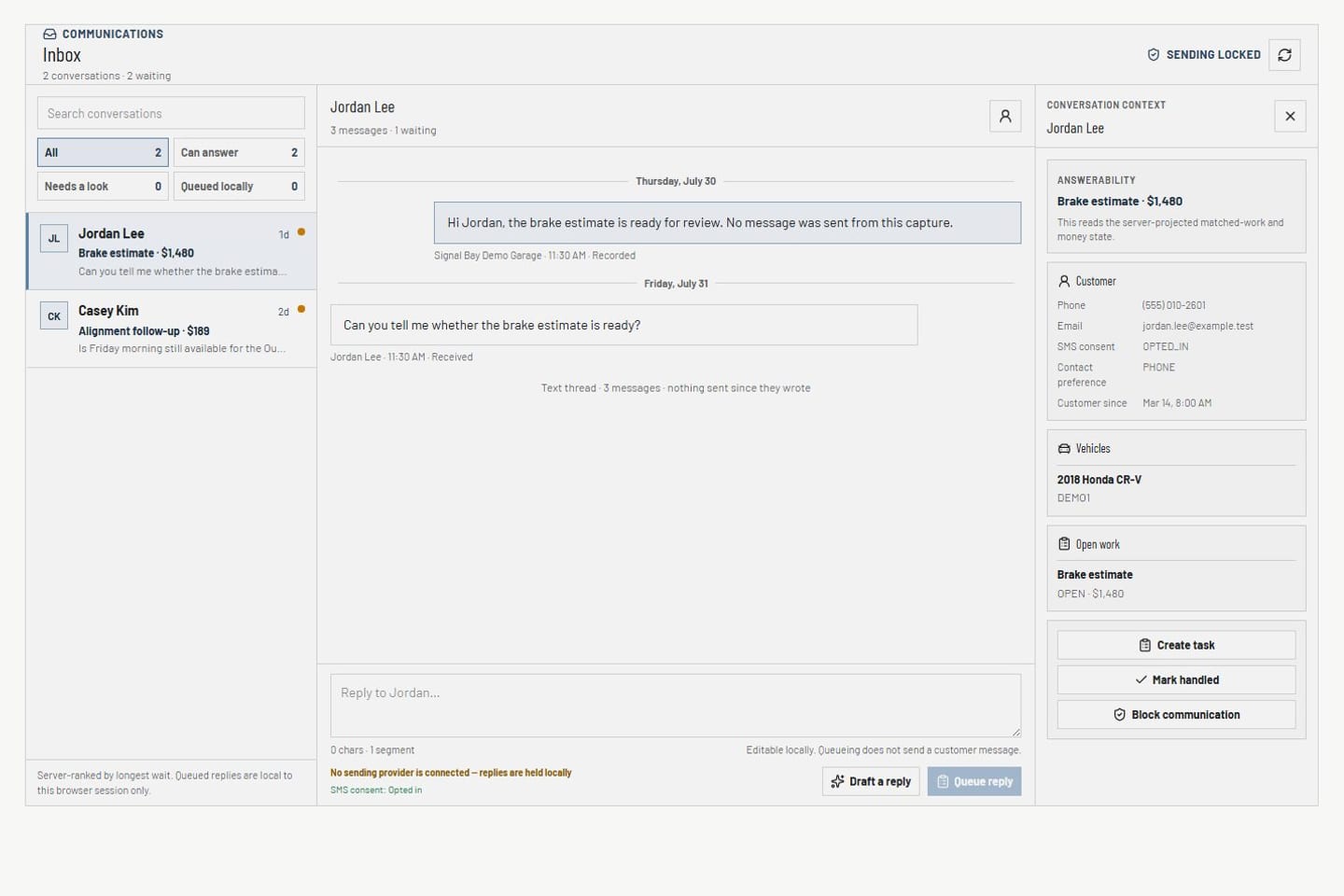Click the Open work clipboard icon
1344x896 pixels.
1064,544
